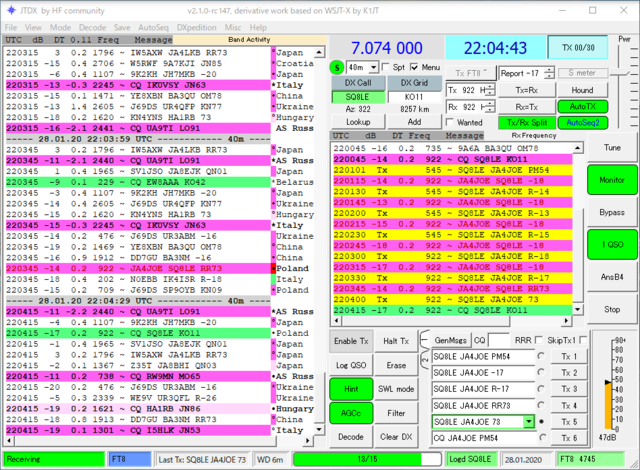Toggle the SWL mode button
640x470 pixels.
coord(396,389)
